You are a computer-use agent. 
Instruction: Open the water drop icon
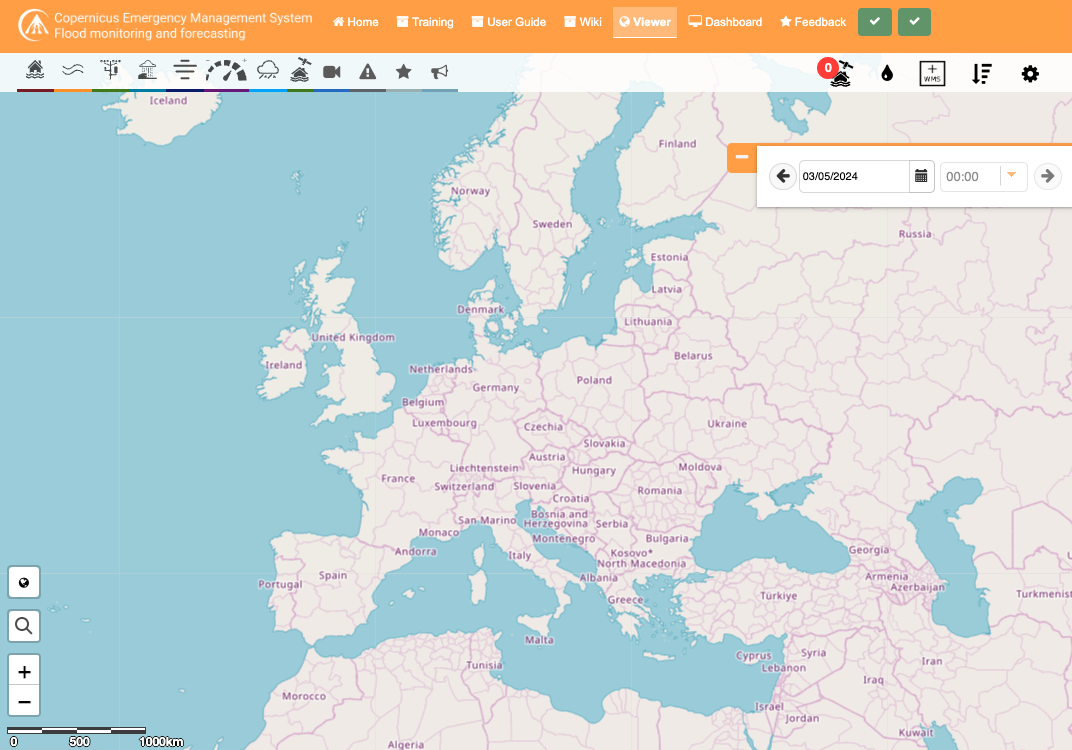pos(887,73)
